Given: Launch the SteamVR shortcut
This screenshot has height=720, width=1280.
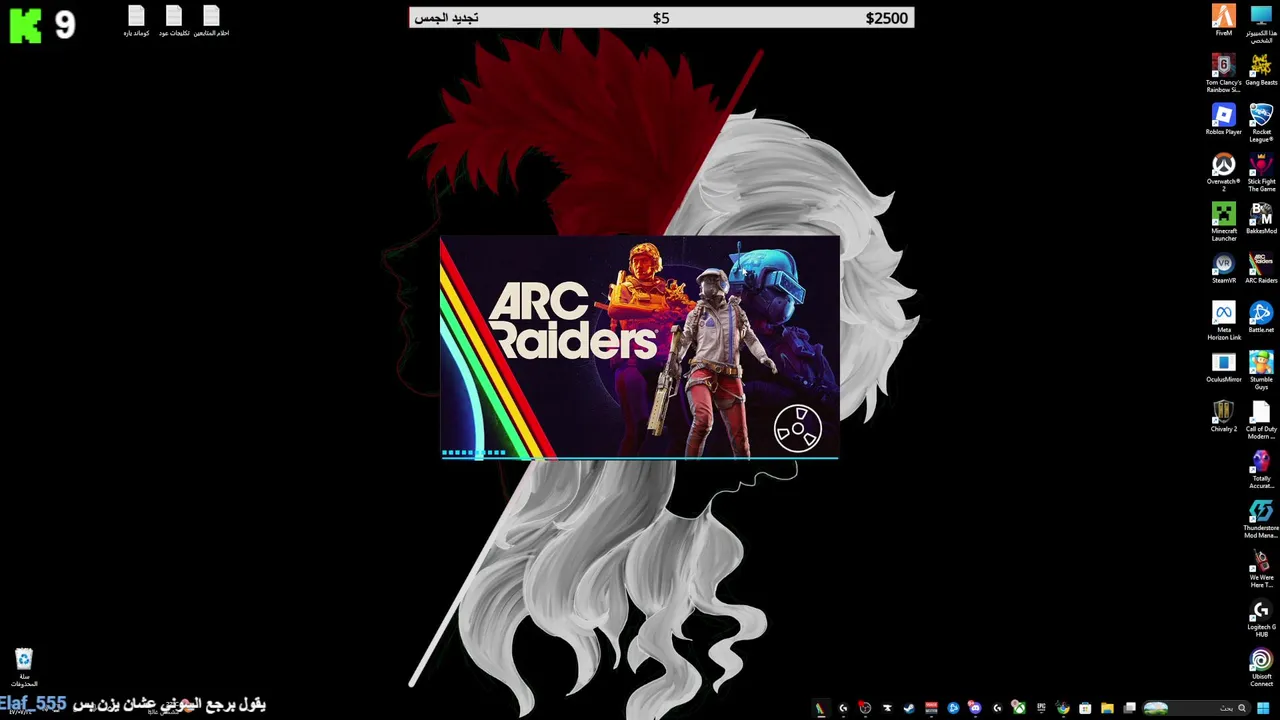Looking at the screenshot, I should (x=1224, y=268).
